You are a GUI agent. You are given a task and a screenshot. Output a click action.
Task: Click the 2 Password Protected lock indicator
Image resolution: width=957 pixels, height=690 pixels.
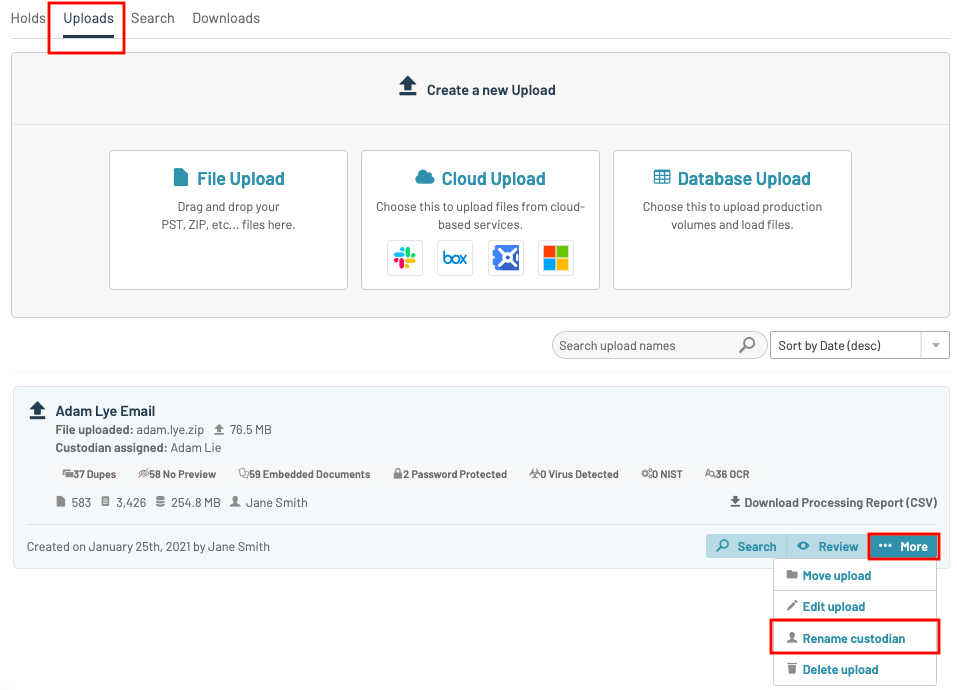(x=450, y=474)
